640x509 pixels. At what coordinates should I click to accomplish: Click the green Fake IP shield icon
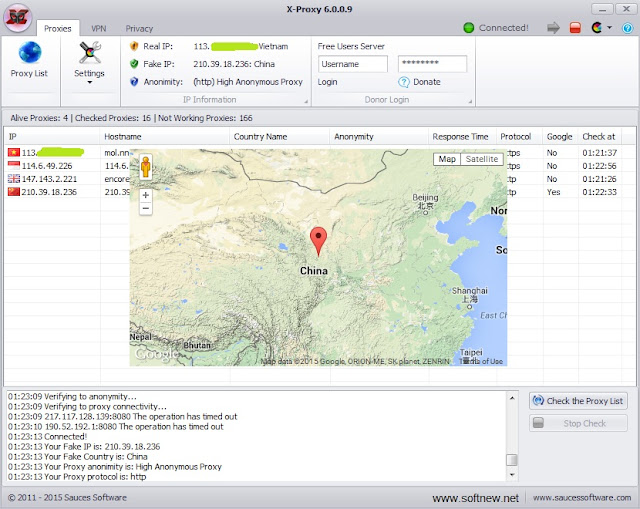click(134, 64)
